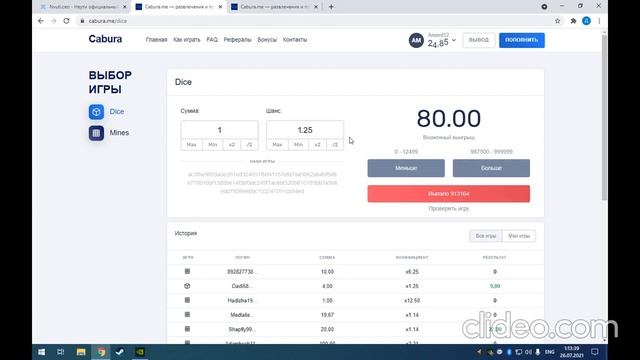640x360 pixels.
Task: Click the microphone tray icon
Action: (x=538, y=352)
